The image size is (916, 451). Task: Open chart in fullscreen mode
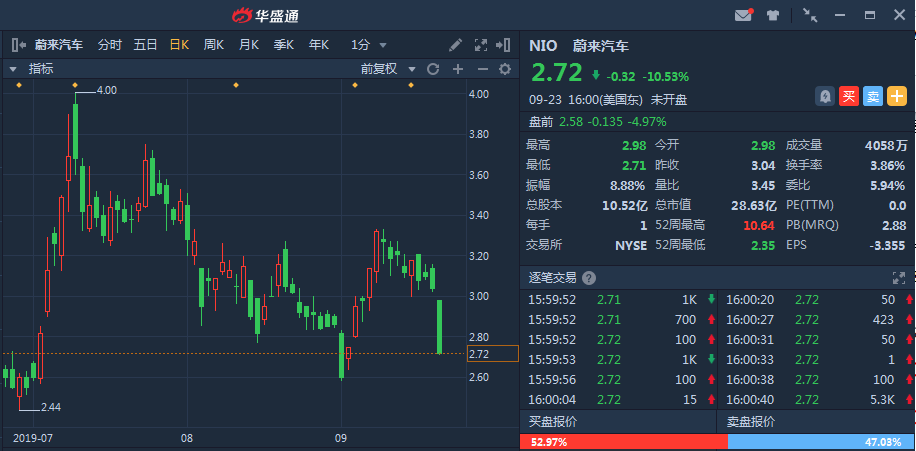(x=481, y=45)
